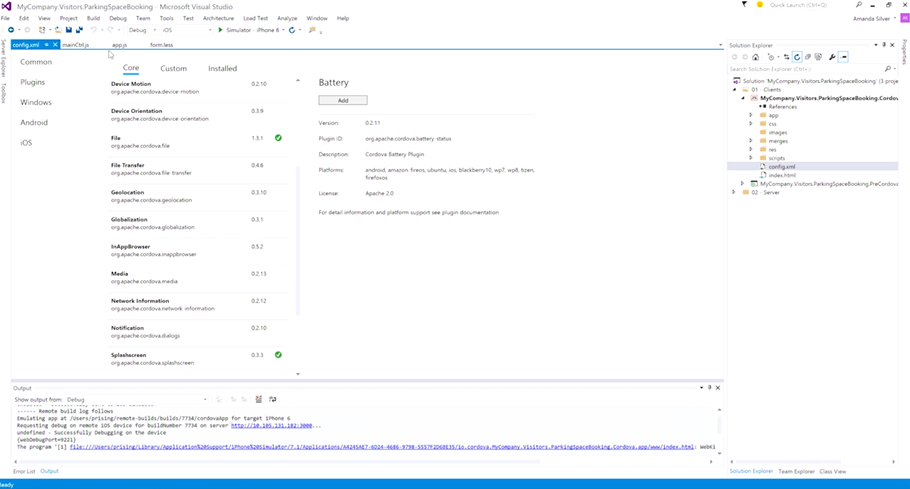Click the Collapse All icon in Solution Explorer
Screen dimensions: 910x489
point(807,57)
